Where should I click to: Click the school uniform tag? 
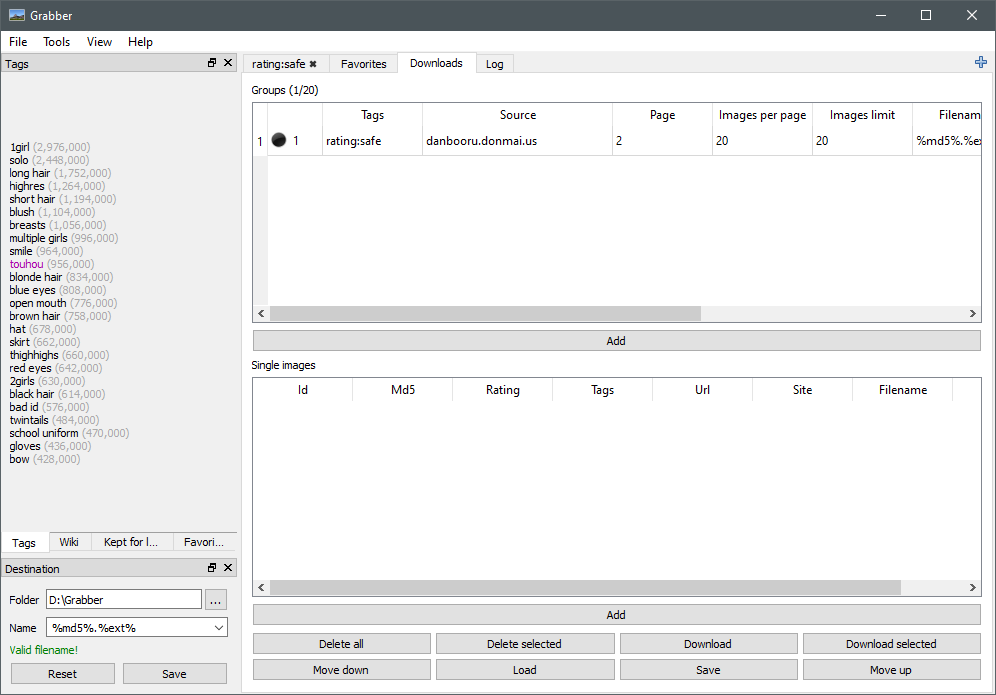click(44, 433)
